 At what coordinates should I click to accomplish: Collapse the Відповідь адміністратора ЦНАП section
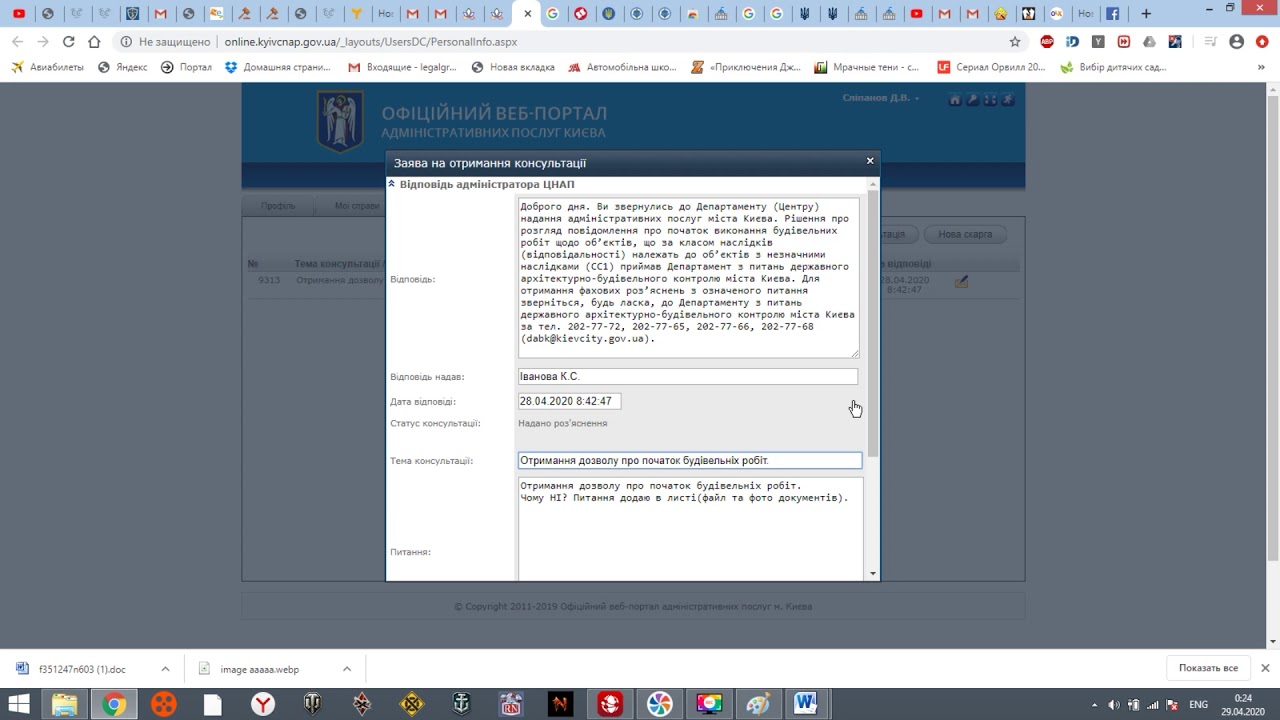[x=392, y=184]
